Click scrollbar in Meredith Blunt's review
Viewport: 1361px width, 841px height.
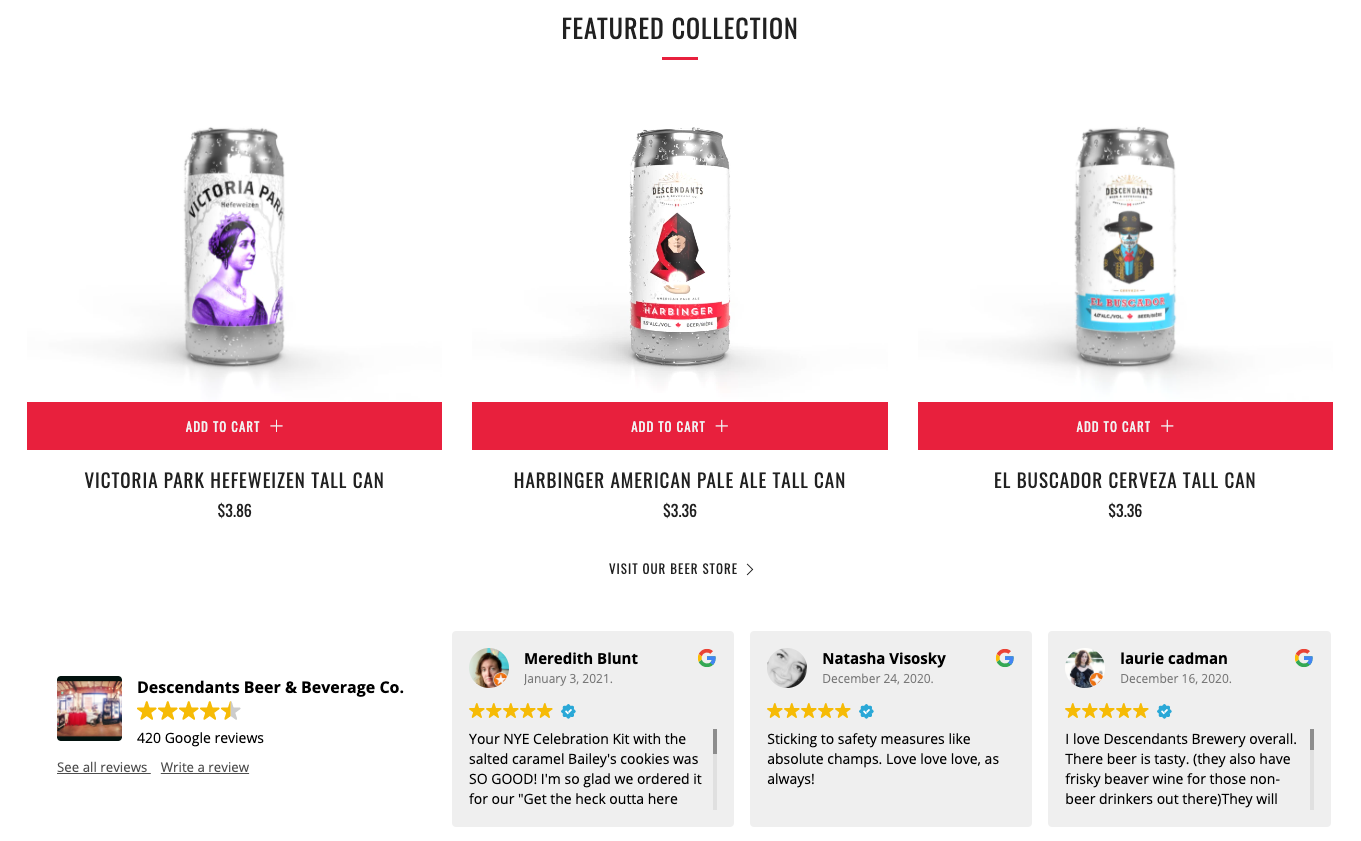[715, 742]
